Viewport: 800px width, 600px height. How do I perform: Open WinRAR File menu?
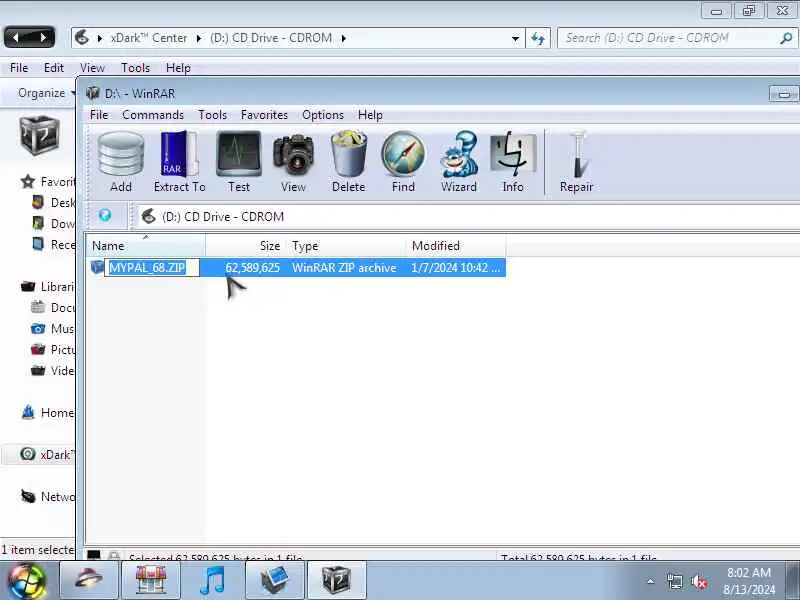99,115
